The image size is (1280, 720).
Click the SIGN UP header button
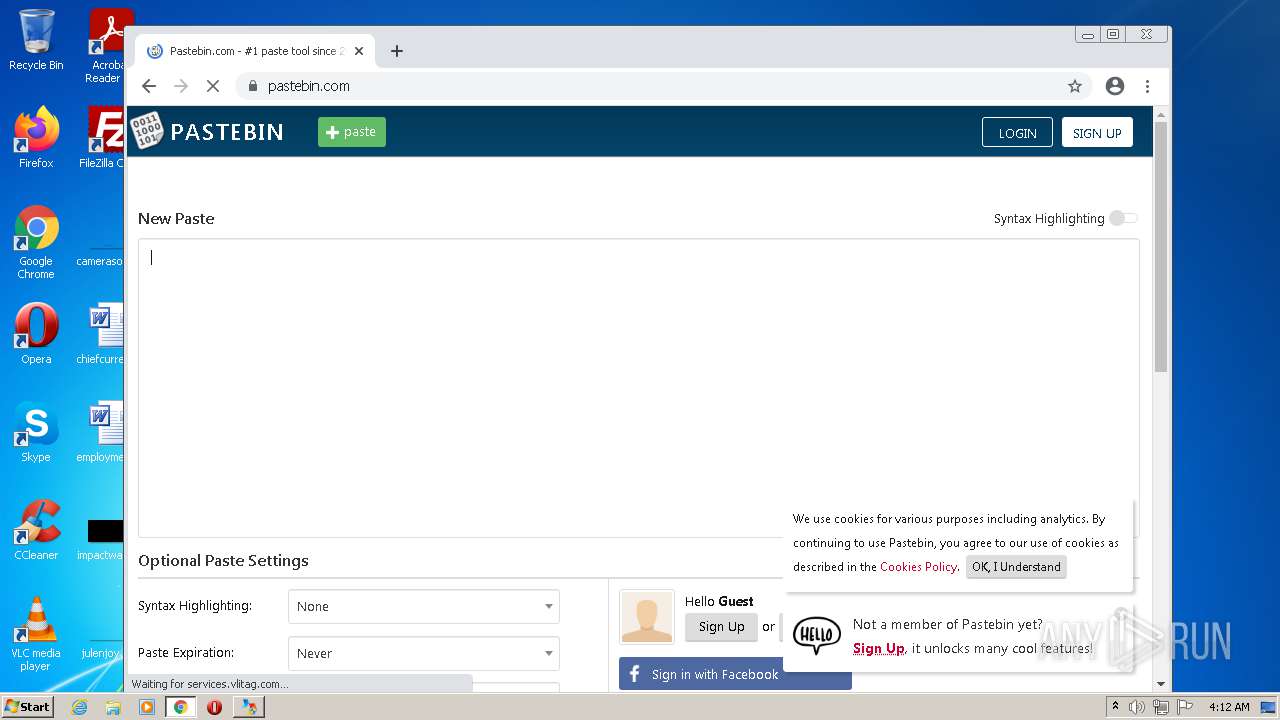[1097, 133]
